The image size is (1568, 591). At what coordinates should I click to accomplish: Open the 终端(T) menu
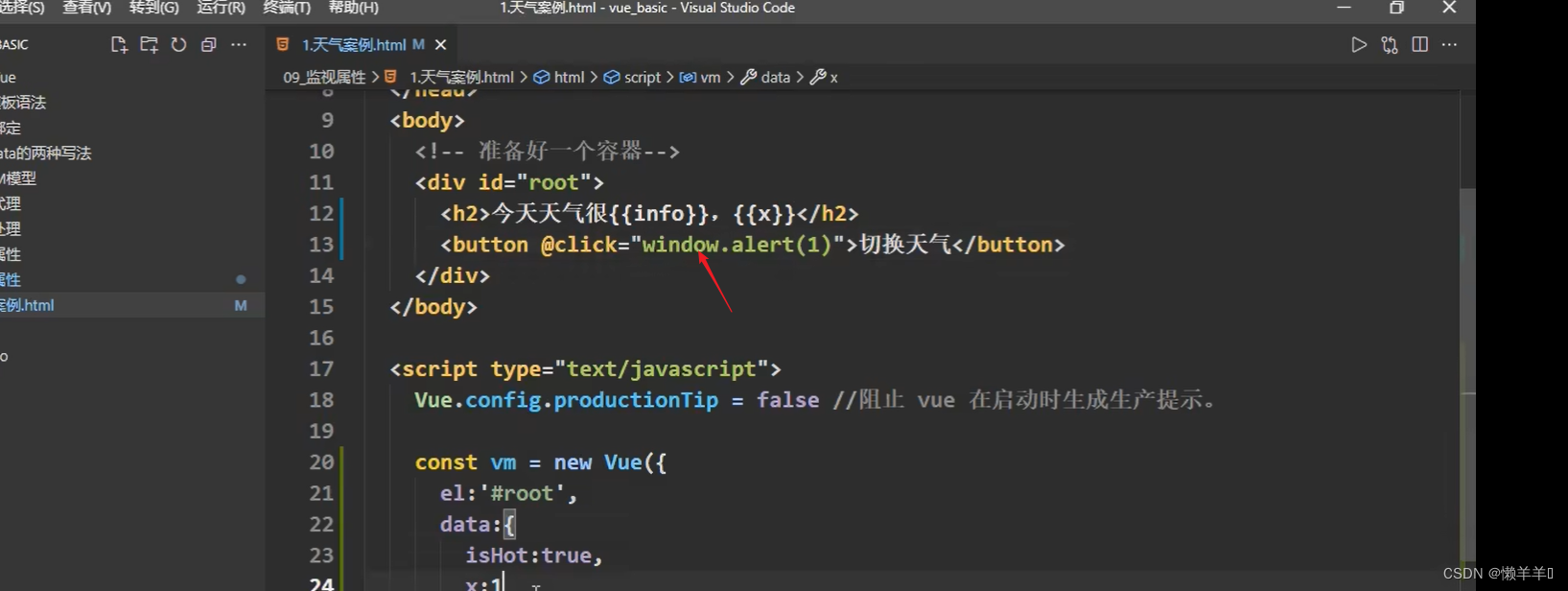pos(287,8)
